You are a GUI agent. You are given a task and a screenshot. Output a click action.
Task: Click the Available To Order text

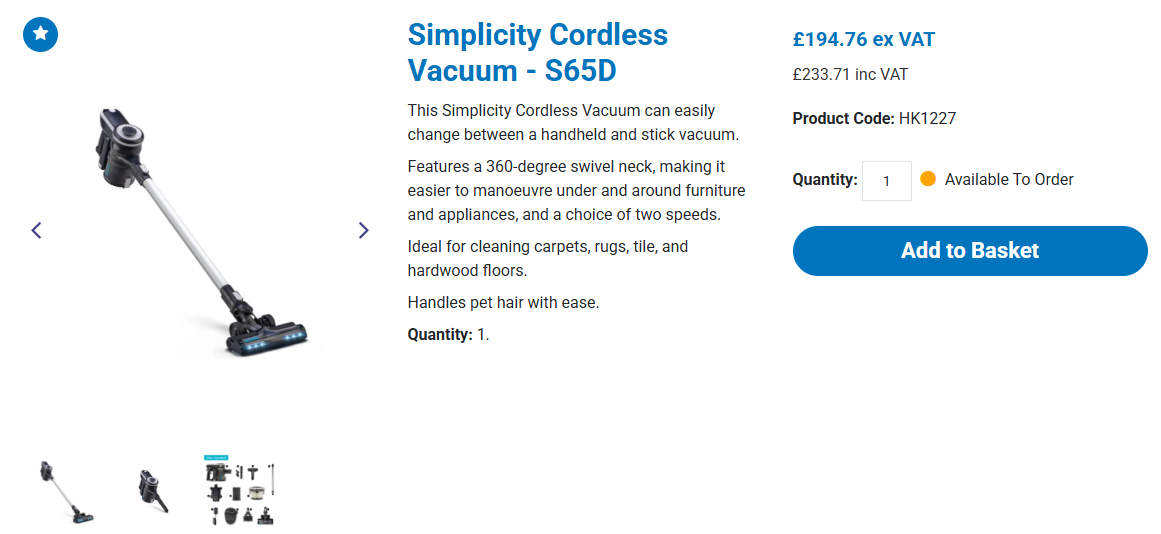click(x=1008, y=180)
